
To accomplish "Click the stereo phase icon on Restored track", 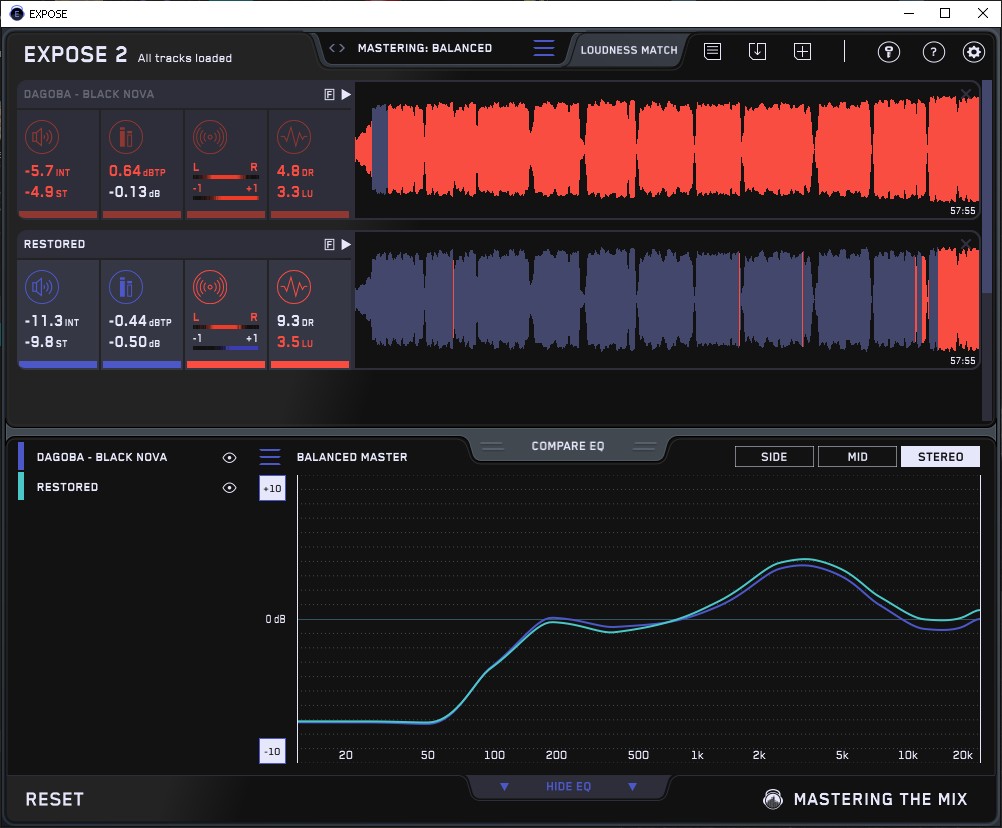I will [210, 287].
